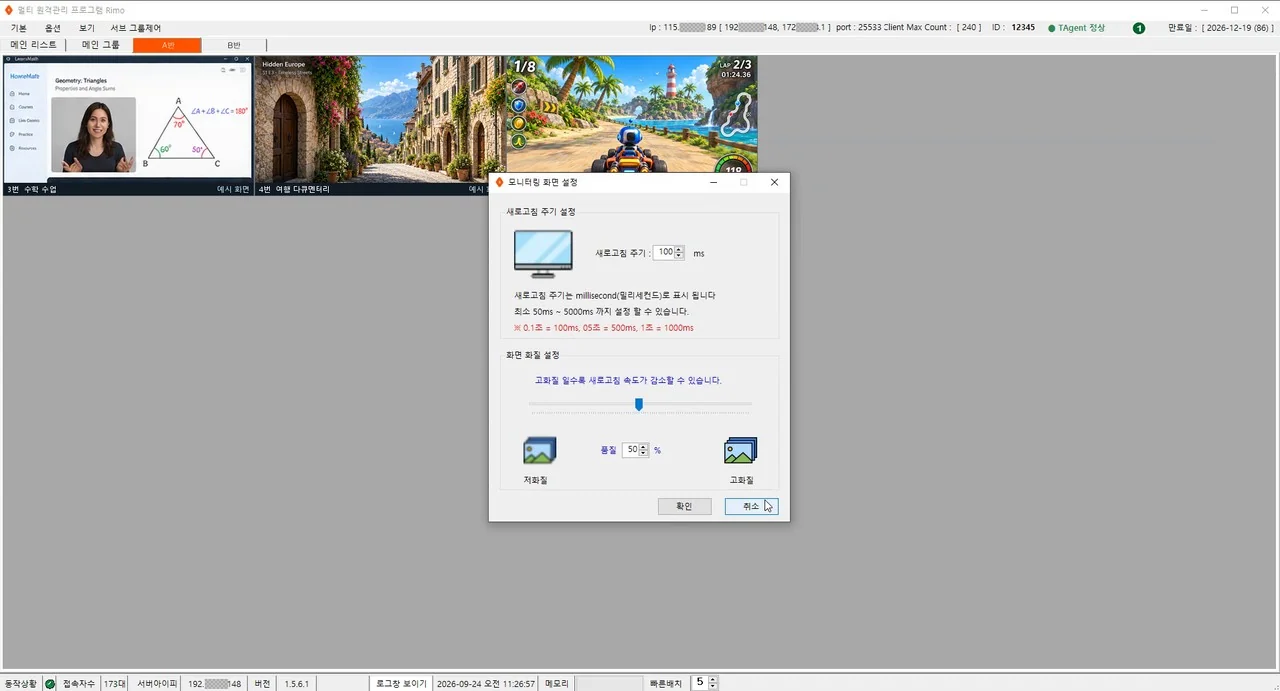This screenshot has height=691, width=1280.
Task: Decrease 품질 with the down arrow
Action: tap(644, 454)
